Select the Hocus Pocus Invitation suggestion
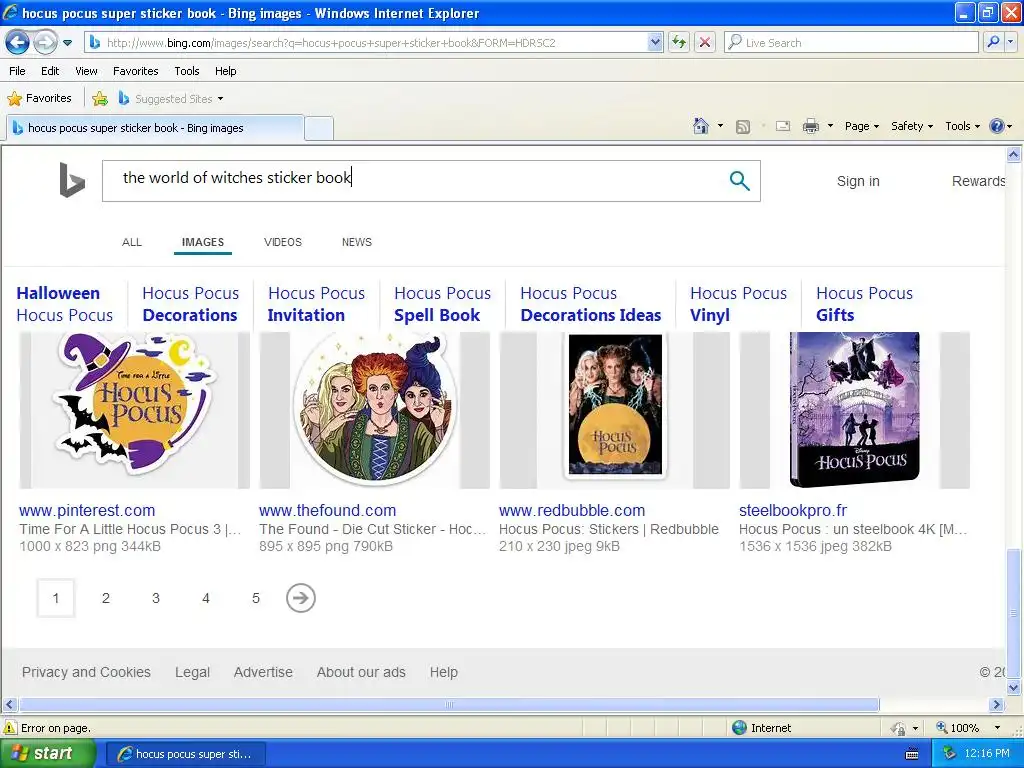This screenshot has height=768, width=1024. pyautogui.click(x=316, y=304)
